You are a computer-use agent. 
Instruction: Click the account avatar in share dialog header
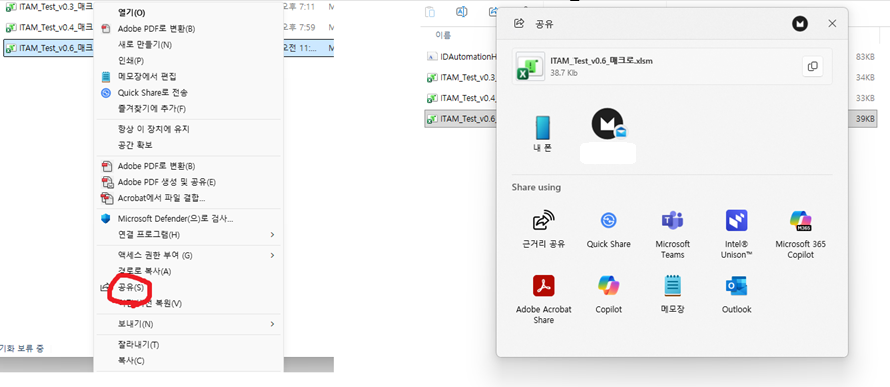pos(800,24)
